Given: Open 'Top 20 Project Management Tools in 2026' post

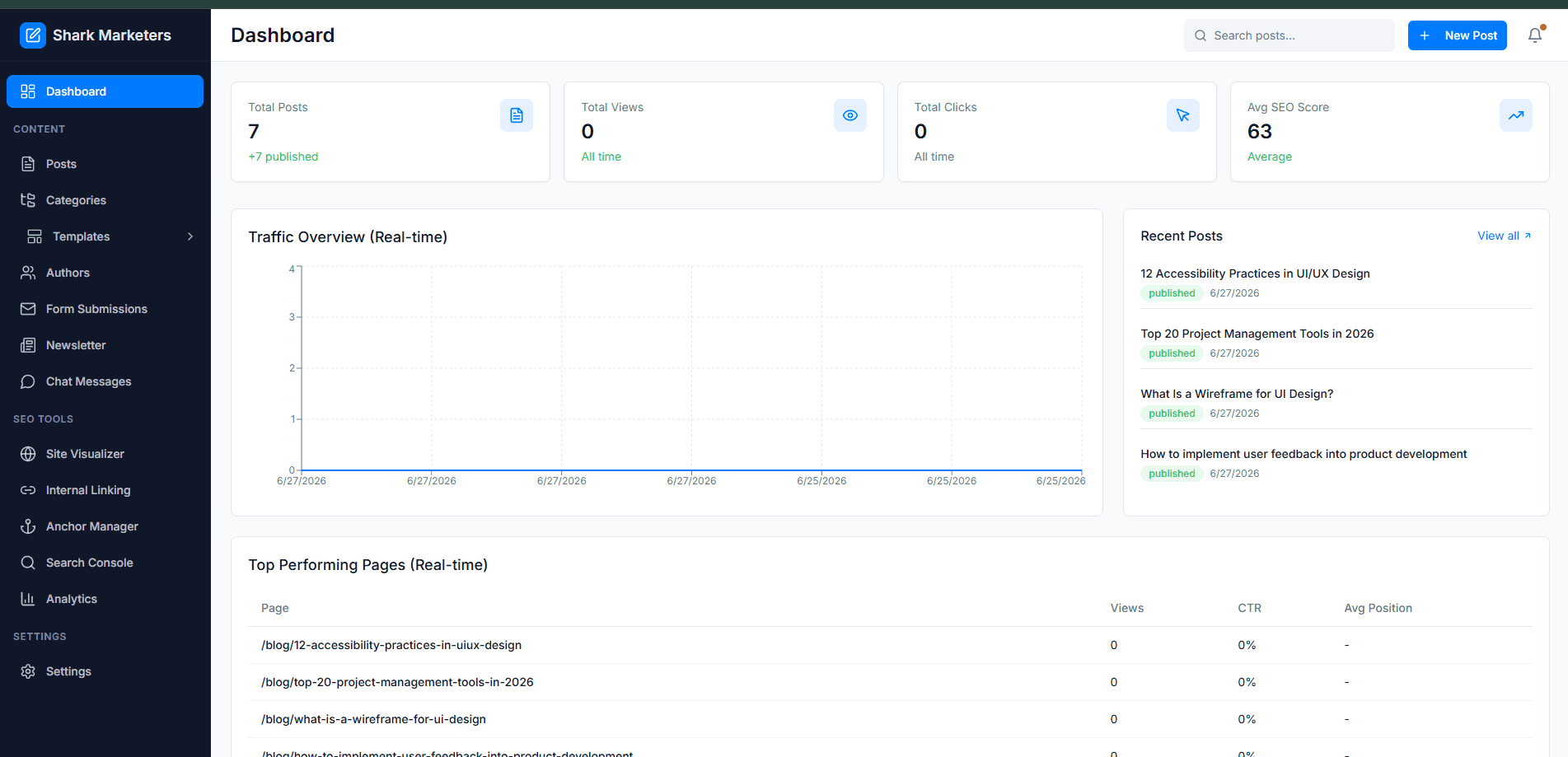Looking at the screenshot, I should 1257,334.
